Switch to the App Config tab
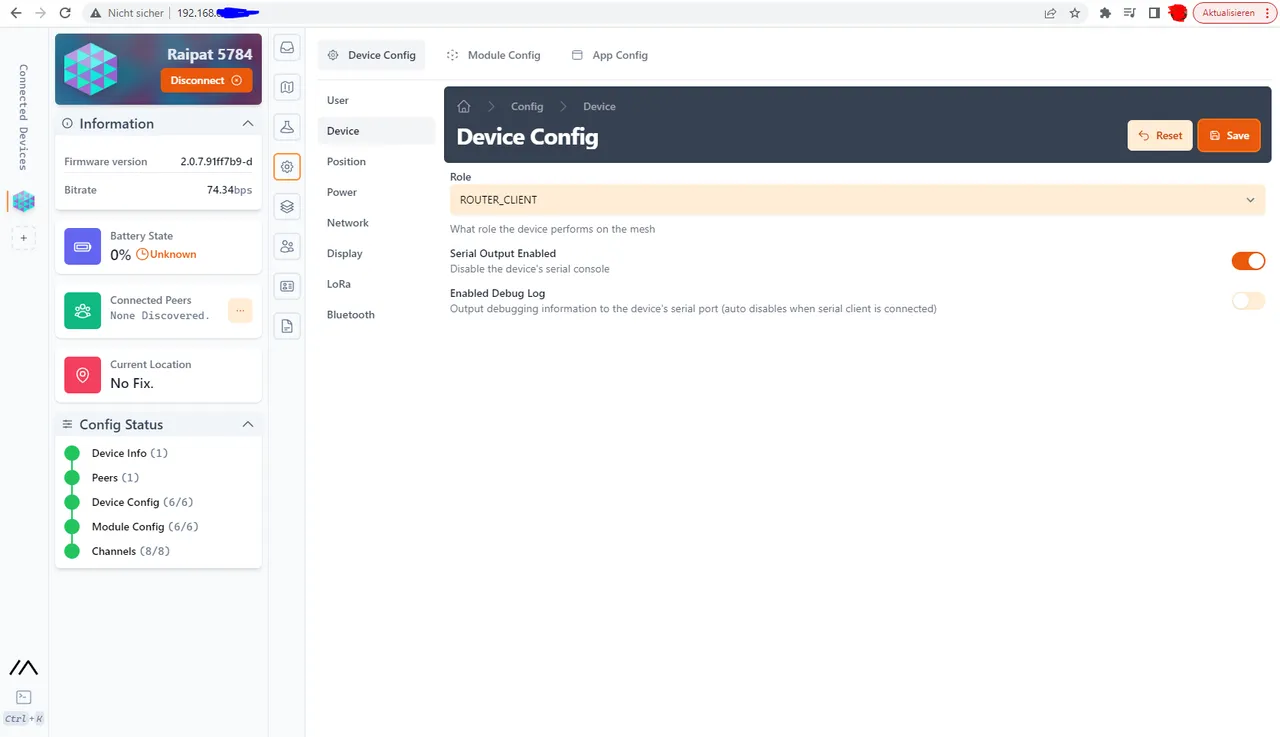Image resolution: width=1280 pixels, height=737 pixels. tap(609, 55)
